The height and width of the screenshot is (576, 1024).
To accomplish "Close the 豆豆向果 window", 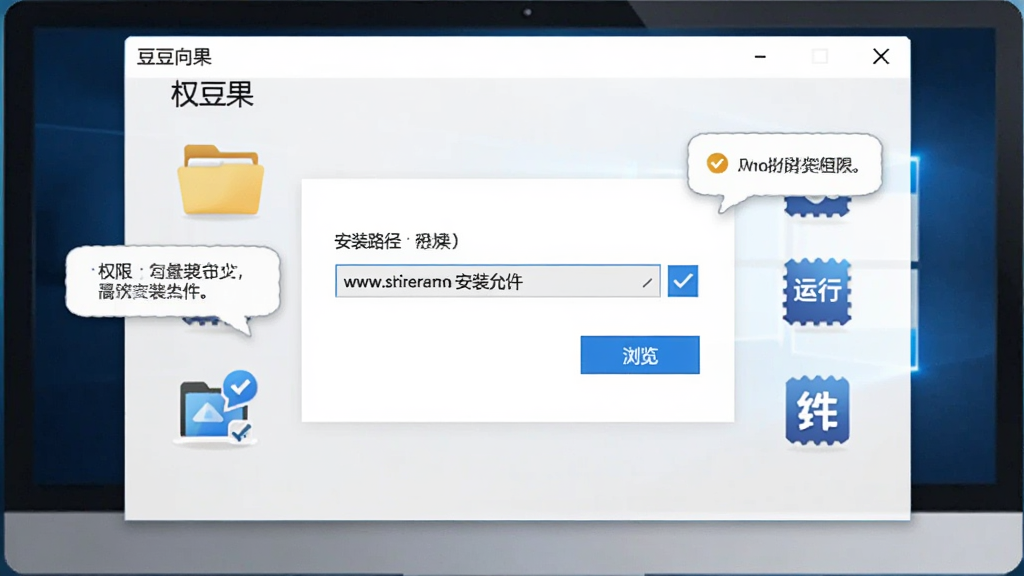I will click(881, 57).
